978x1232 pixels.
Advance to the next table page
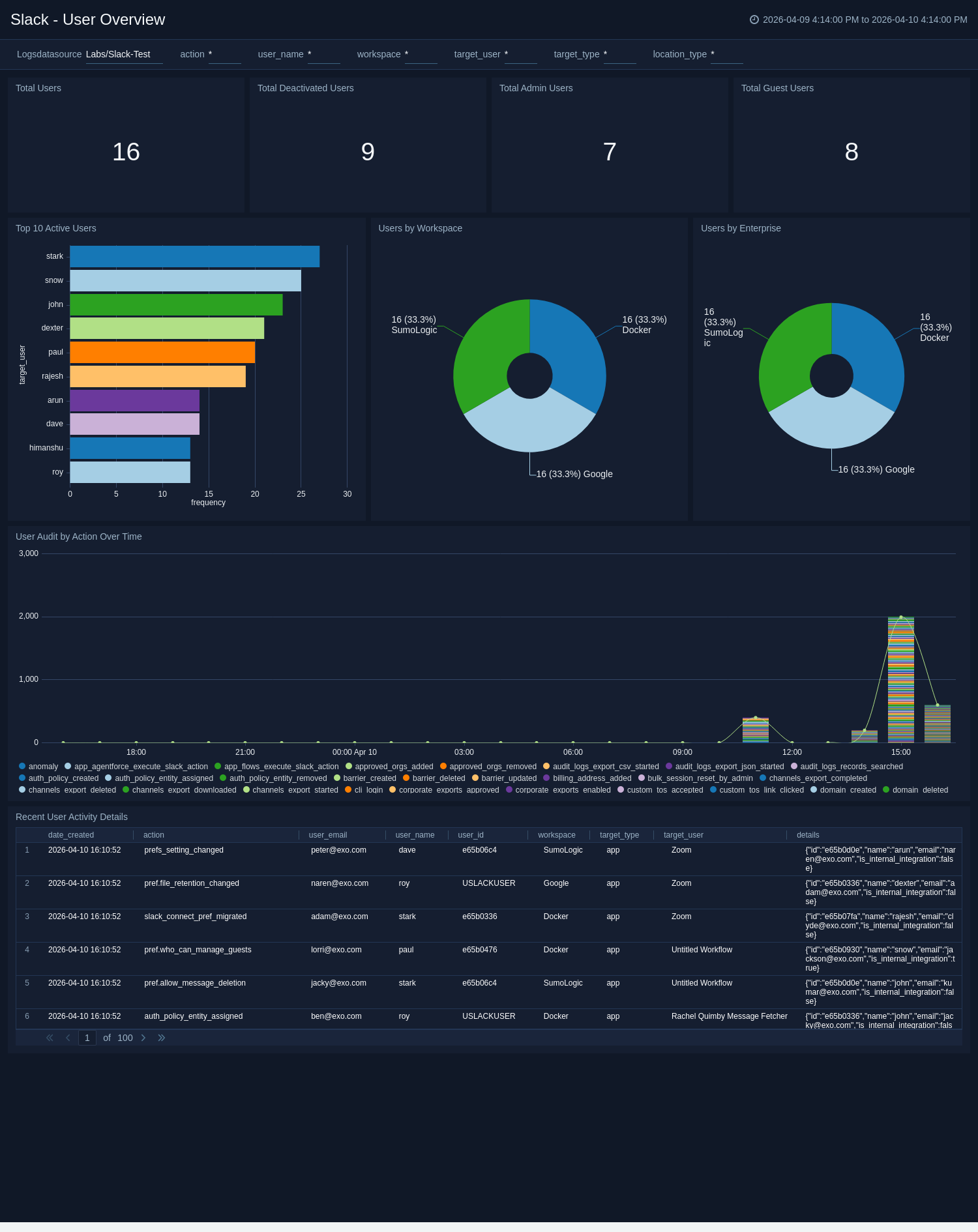pos(143,1038)
